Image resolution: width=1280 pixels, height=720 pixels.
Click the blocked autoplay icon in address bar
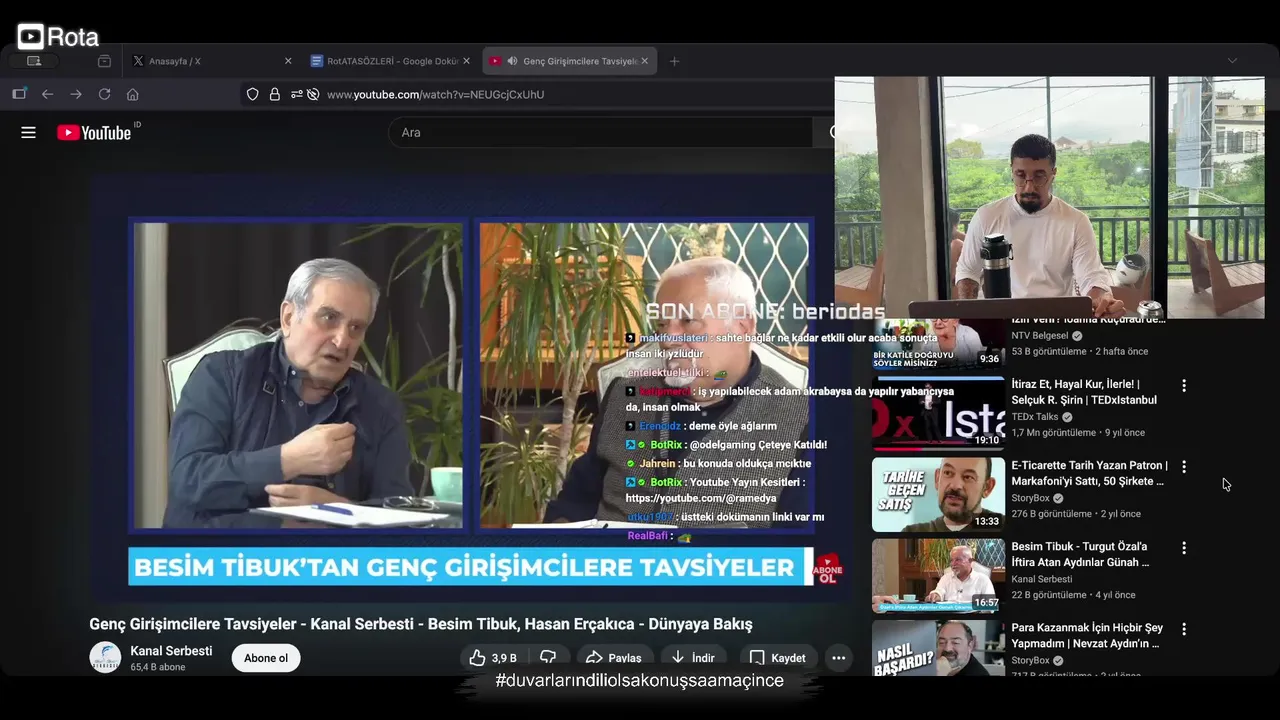[313, 94]
